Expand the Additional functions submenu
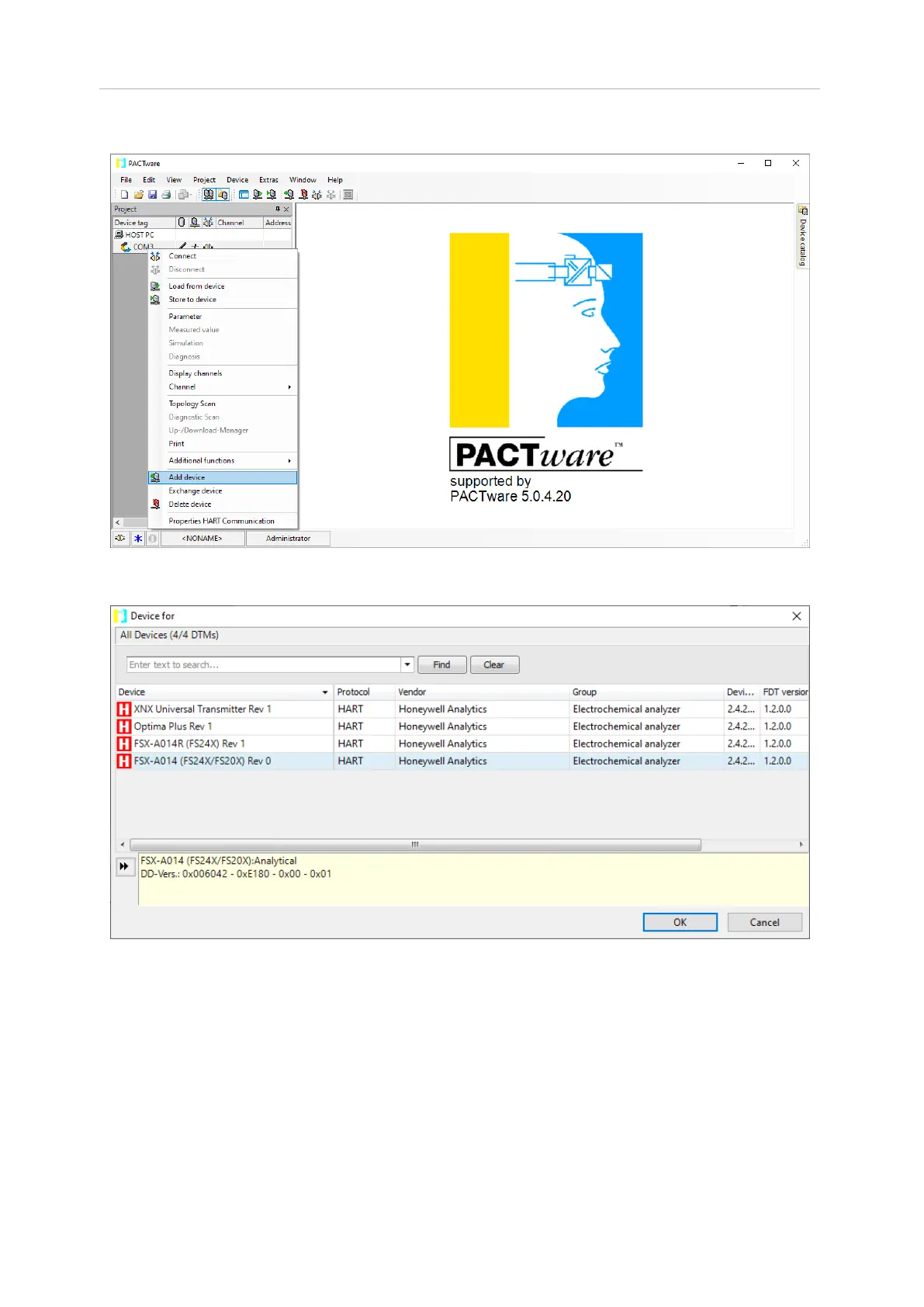Screen dimensions: 924x1307 [223, 461]
